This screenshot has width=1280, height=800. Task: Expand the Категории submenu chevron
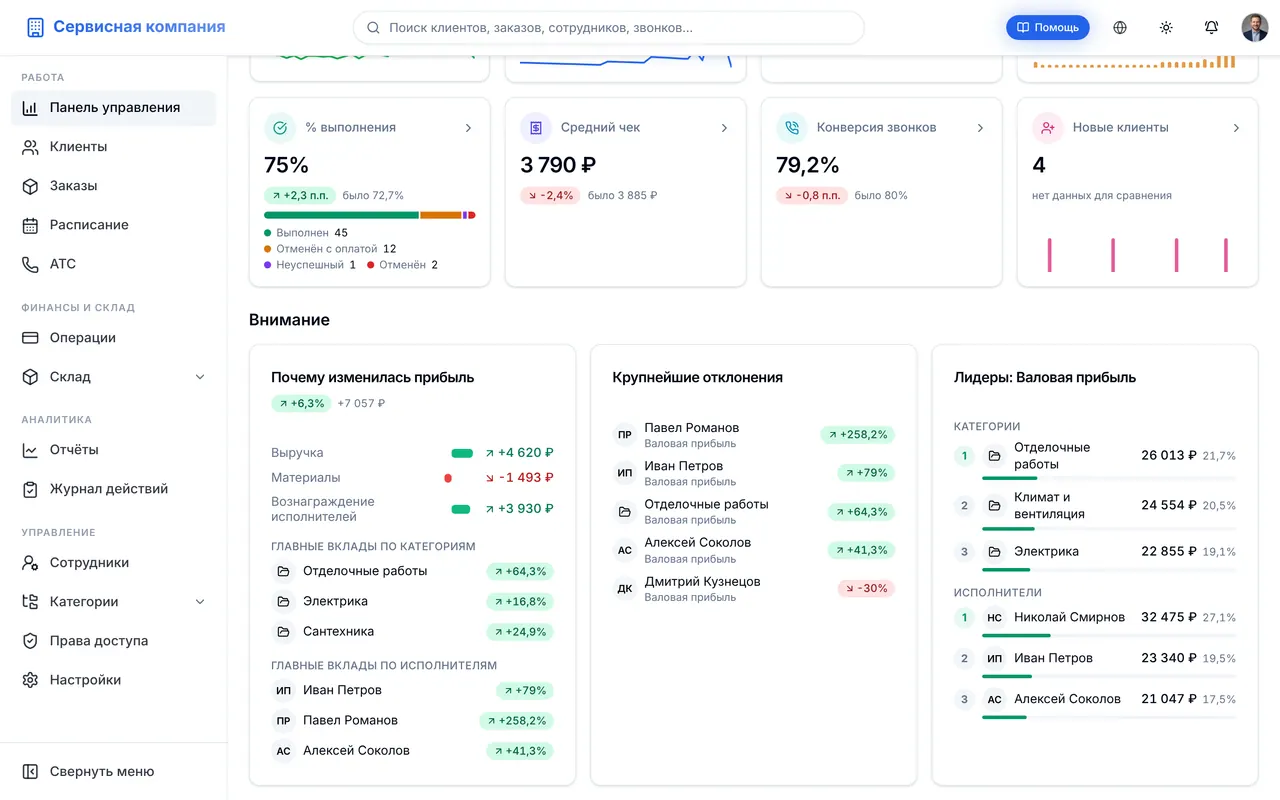(199, 602)
